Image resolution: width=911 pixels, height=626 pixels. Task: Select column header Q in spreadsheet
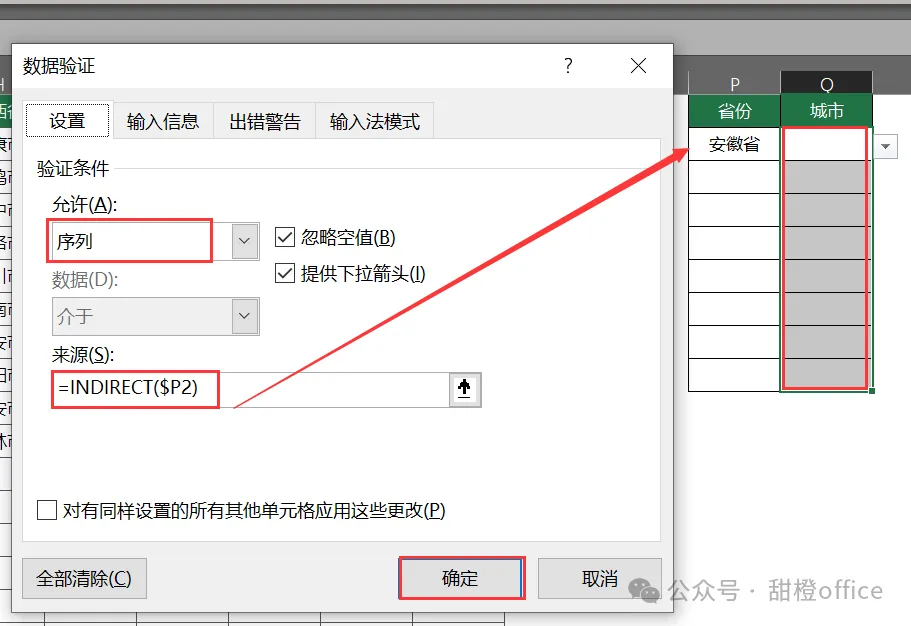point(826,84)
